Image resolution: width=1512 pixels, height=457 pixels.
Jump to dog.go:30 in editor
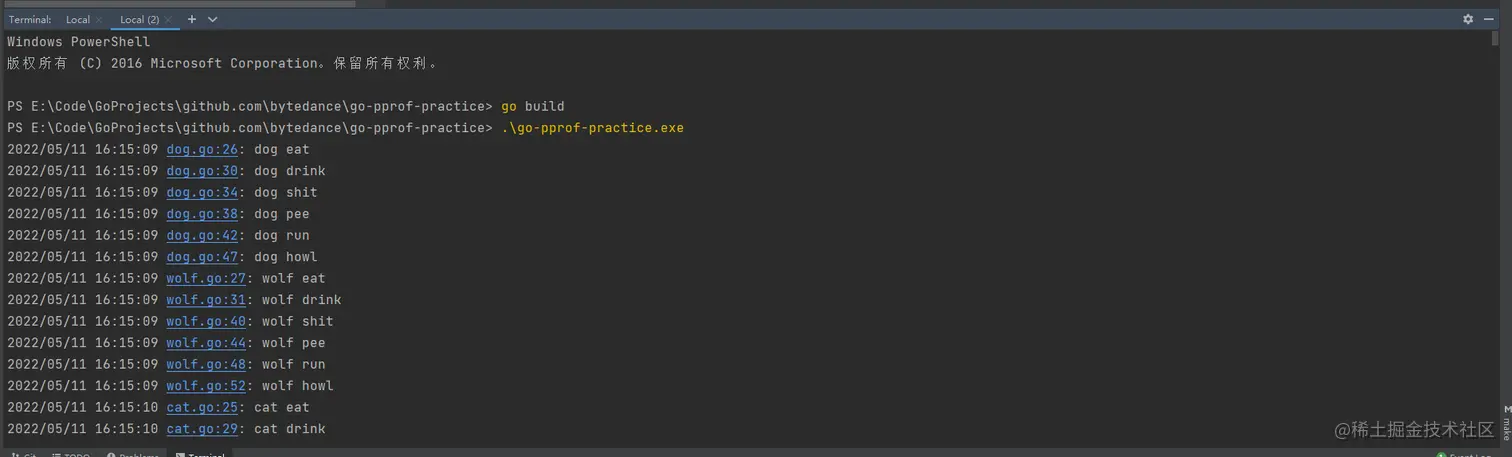tap(202, 171)
